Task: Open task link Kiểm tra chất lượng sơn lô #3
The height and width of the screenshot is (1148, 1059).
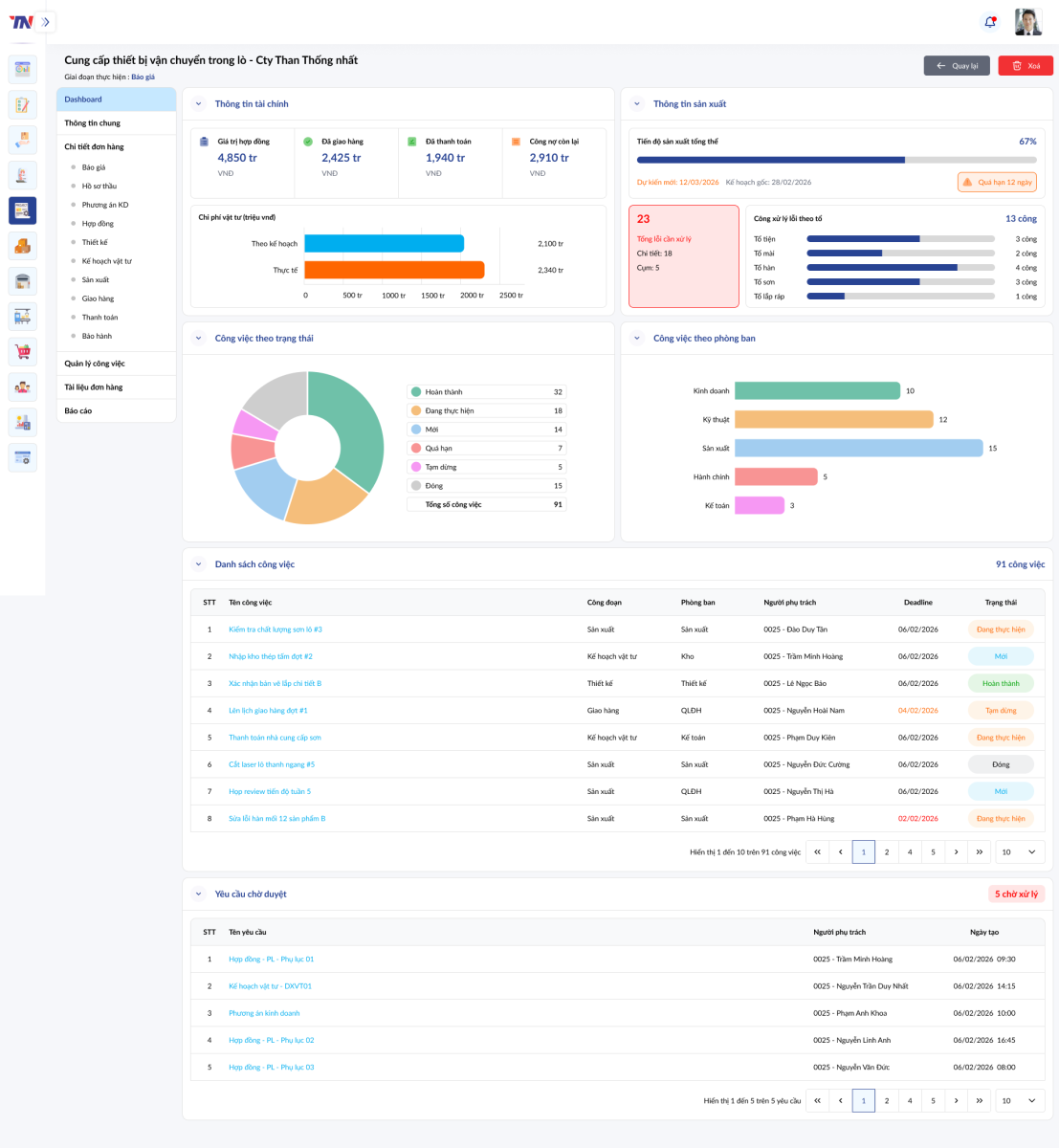Action: (x=276, y=629)
